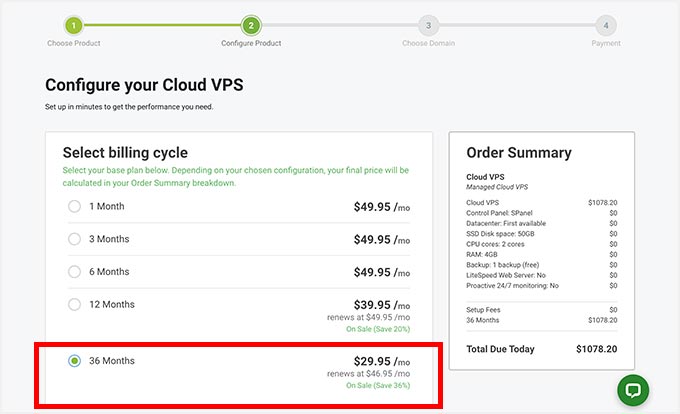The height and width of the screenshot is (414, 680).
Task: Click the 'On Sale (Save 20%)' text
Action: (378, 328)
